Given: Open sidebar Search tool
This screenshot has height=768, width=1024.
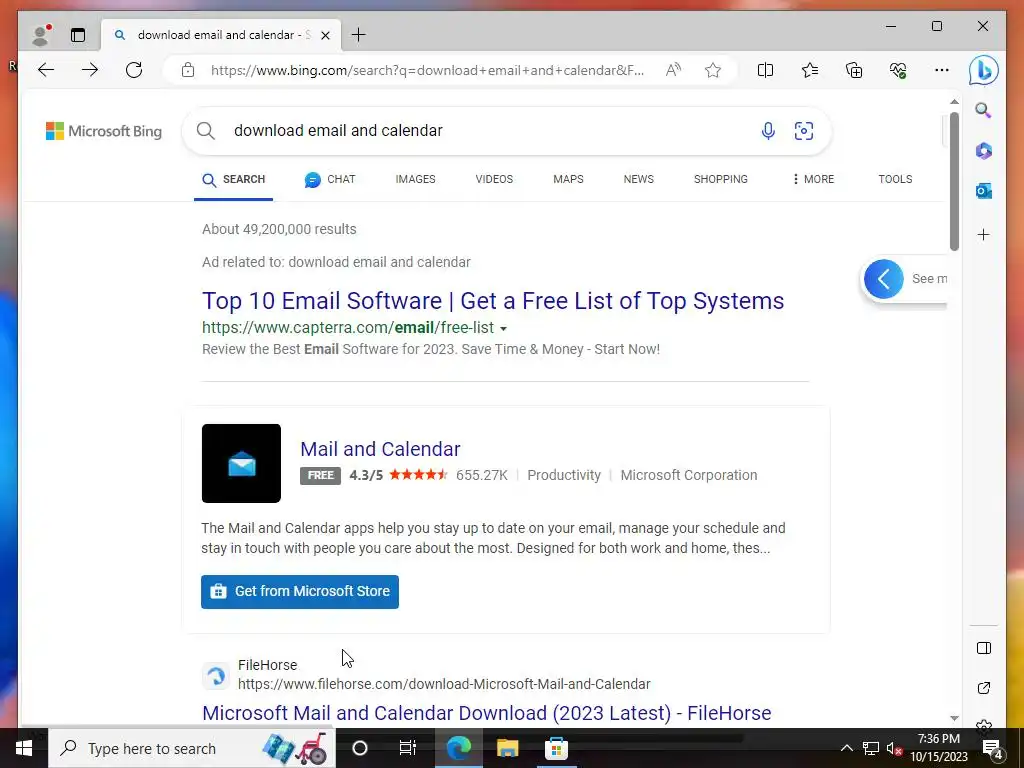Looking at the screenshot, I should 984,110.
